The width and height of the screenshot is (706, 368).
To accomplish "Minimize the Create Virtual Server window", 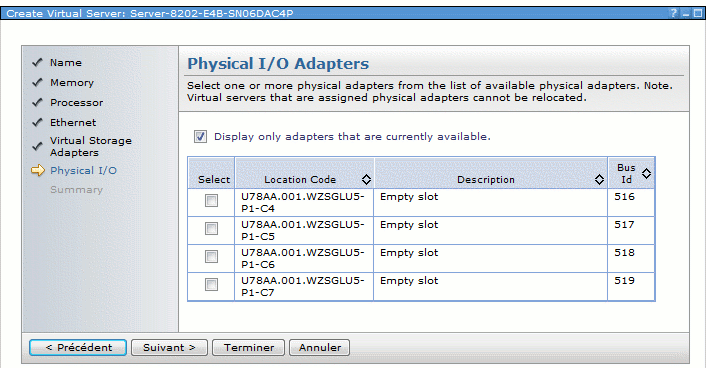I will [686, 14].
